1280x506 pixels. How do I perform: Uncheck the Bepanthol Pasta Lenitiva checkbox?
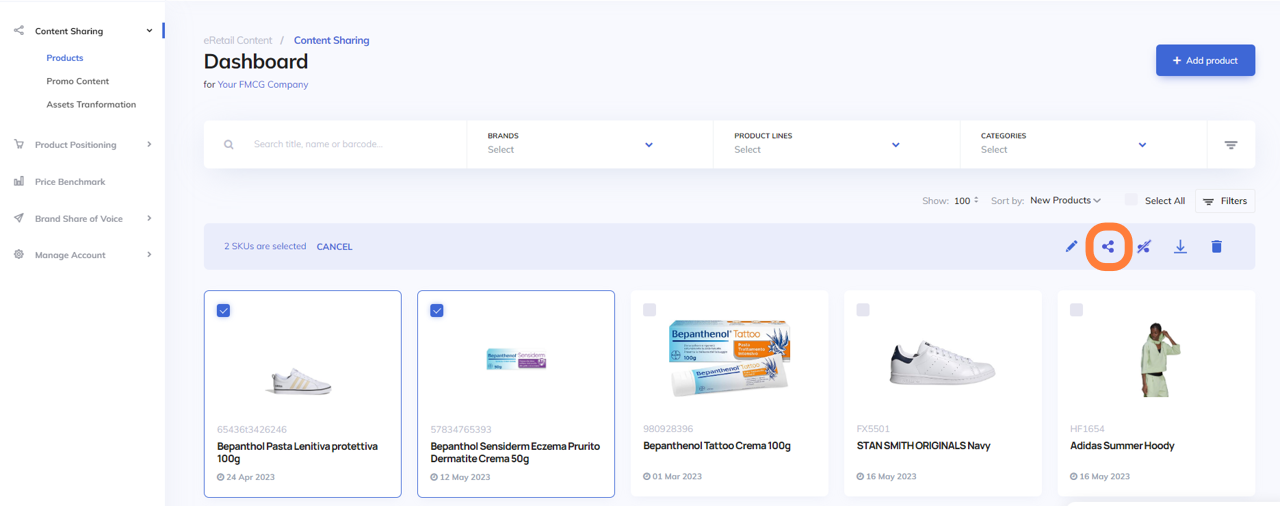[223, 310]
